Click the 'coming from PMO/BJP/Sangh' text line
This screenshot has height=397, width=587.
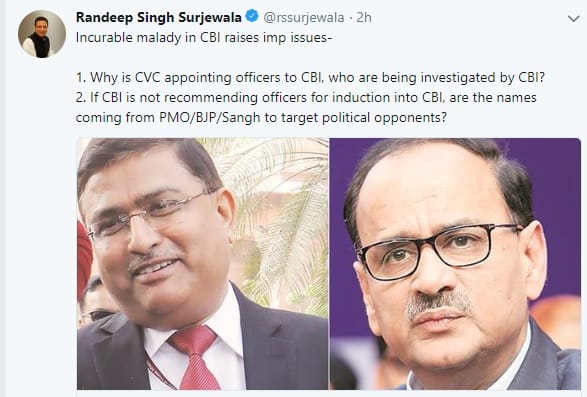point(261,118)
